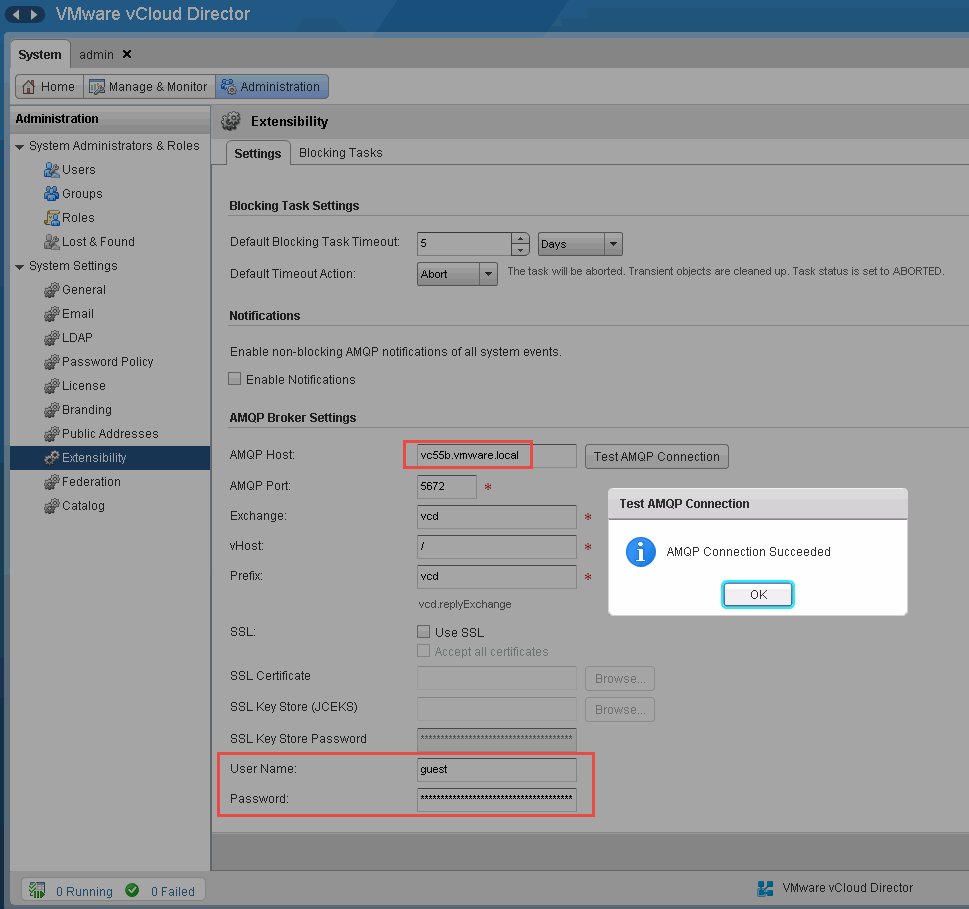969x909 pixels.
Task: Click OK in AMQP connection dialog
Action: click(x=758, y=595)
